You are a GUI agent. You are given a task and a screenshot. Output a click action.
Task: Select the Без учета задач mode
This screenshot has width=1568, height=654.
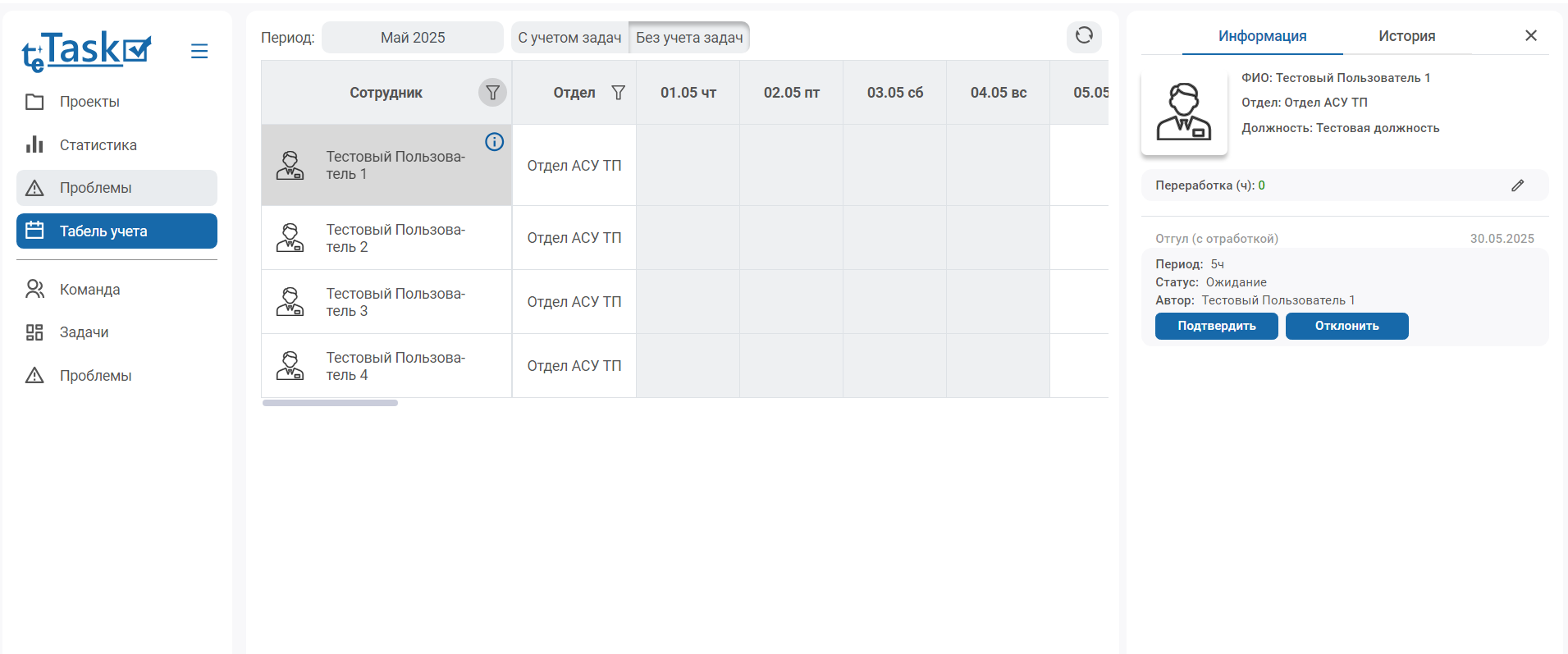(689, 38)
